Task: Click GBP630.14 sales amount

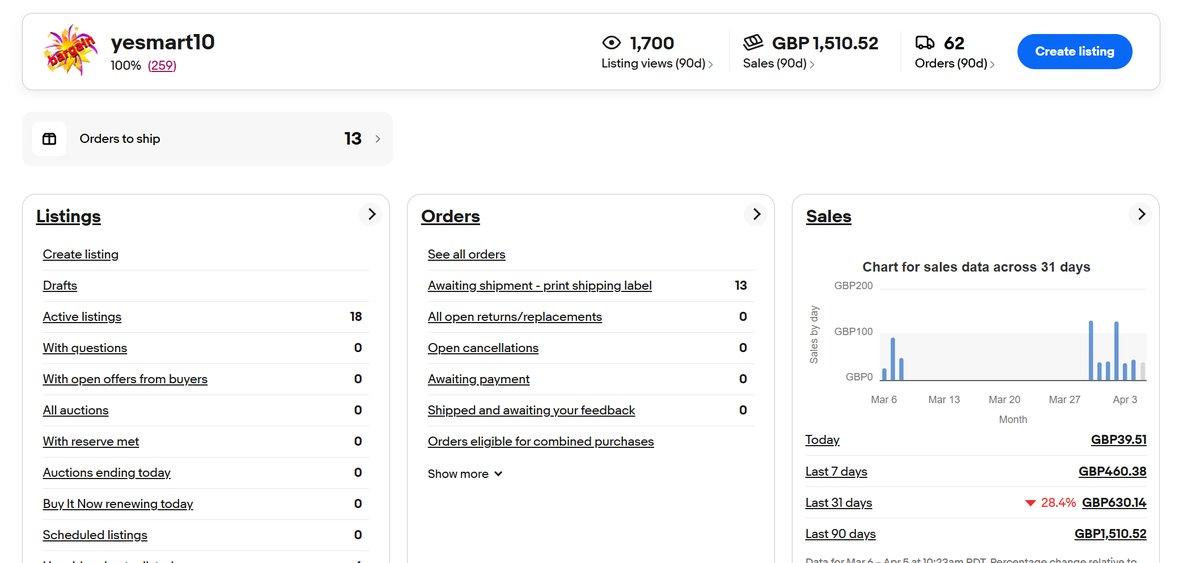Action: click(1114, 502)
